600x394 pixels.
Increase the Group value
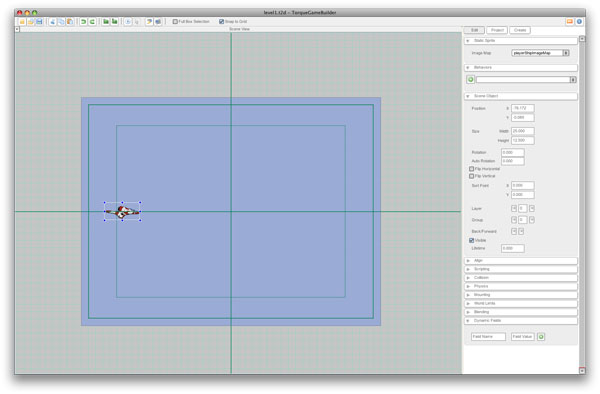tap(532, 220)
